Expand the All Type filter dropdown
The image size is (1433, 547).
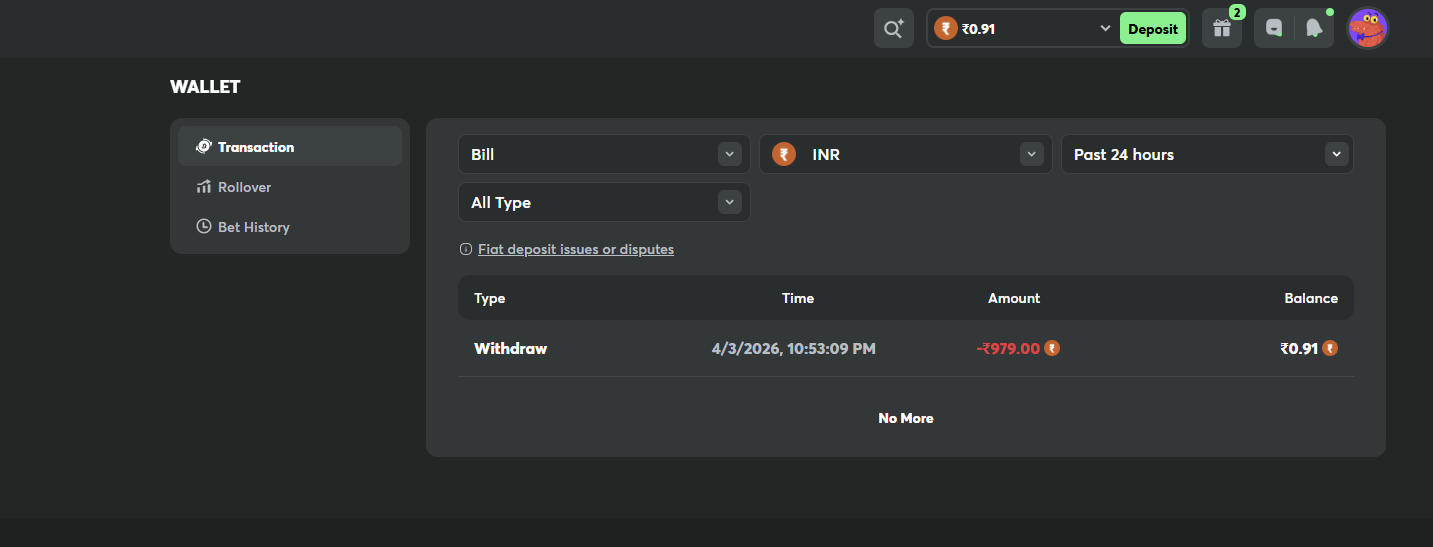604,202
